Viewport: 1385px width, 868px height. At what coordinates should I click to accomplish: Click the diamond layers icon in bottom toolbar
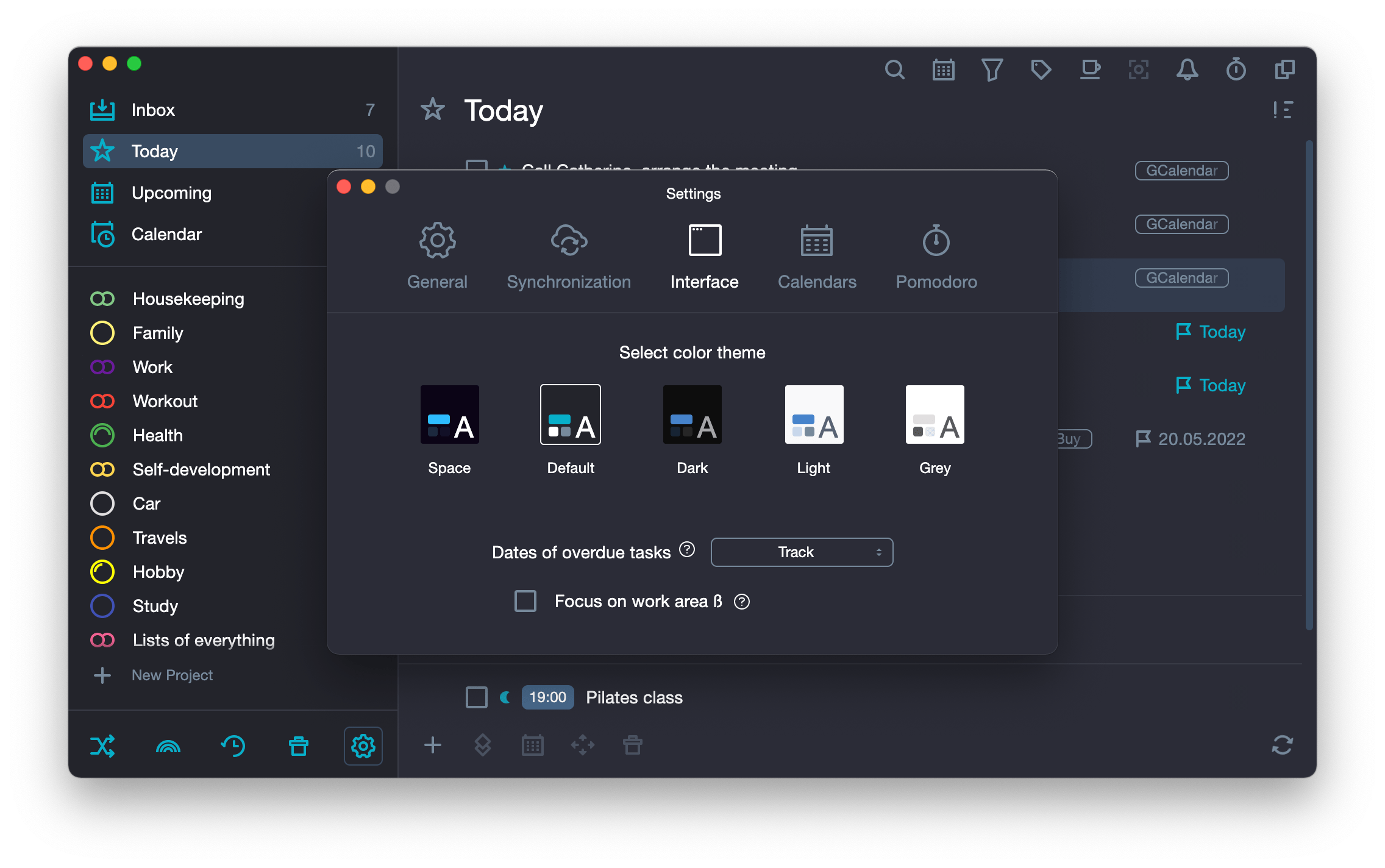coord(483,745)
